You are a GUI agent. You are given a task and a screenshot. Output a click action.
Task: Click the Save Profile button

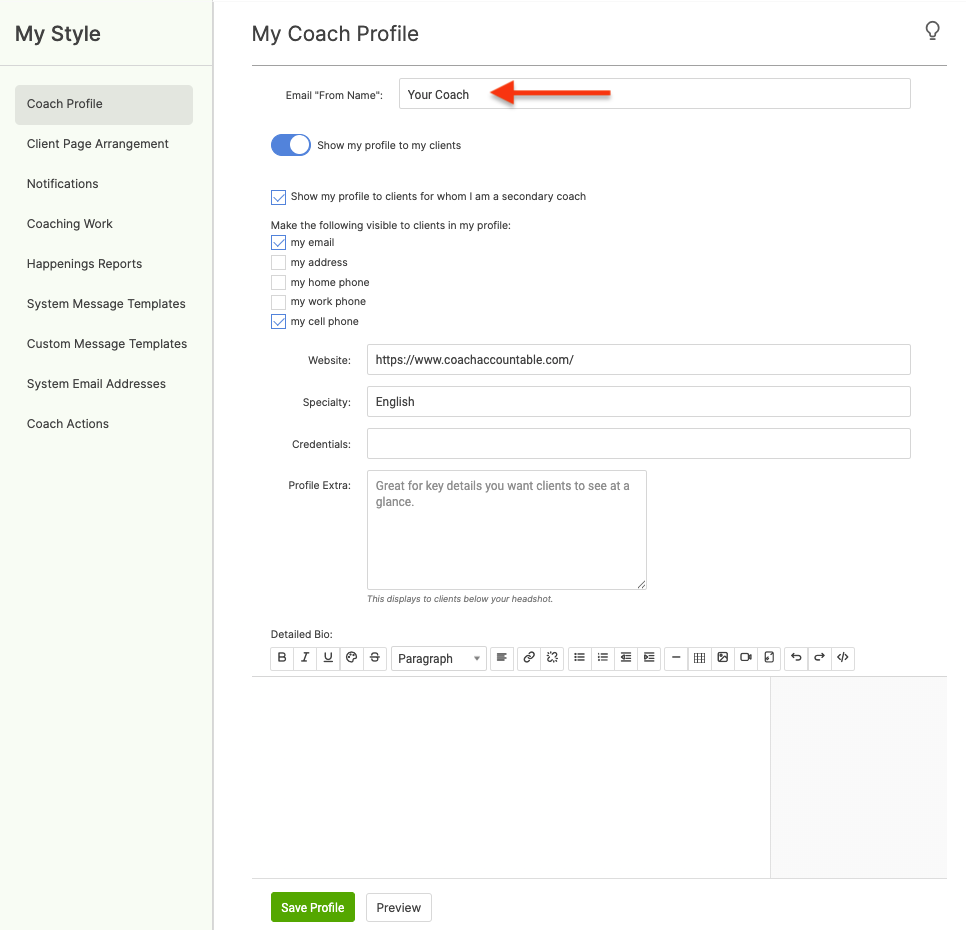[312, 908]
